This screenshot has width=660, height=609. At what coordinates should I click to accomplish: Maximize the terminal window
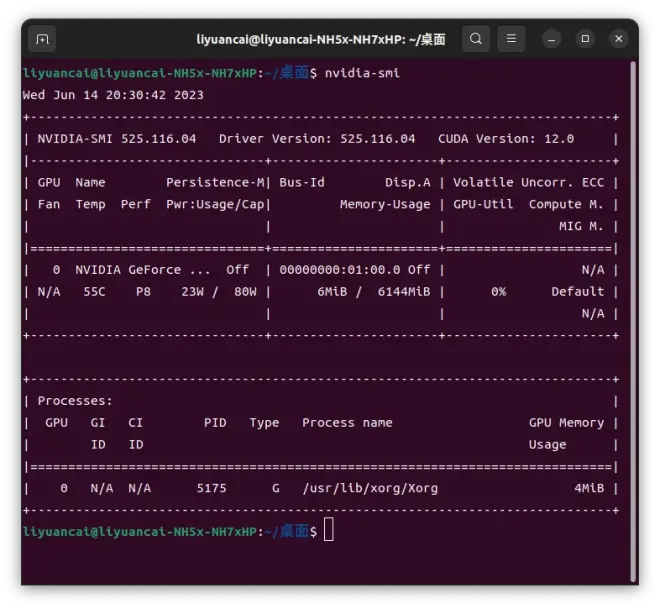(x=585, y=39)
